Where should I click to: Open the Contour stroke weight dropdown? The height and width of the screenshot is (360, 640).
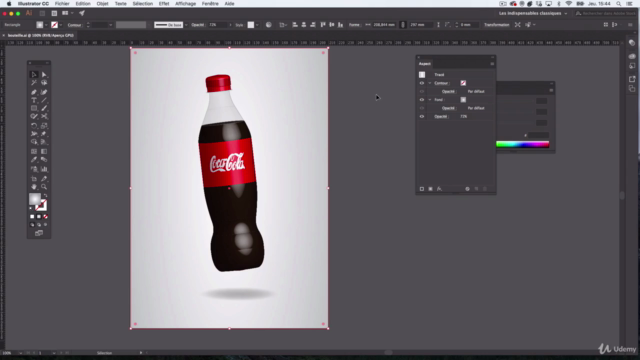[110, 25]
